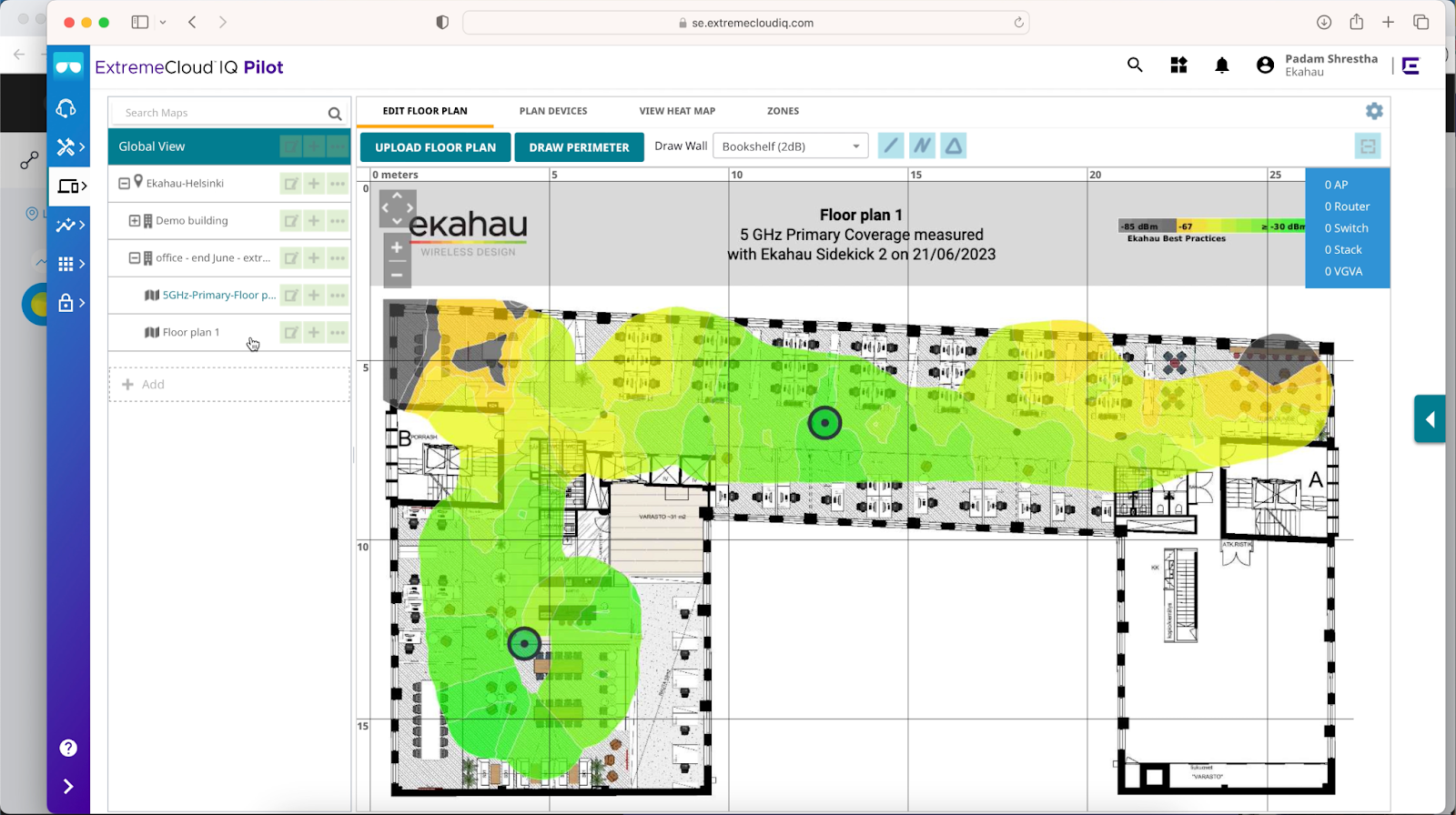This screenshot has width=1456, height=815.
Task: Open the Draw Wall material dropdown
Action: (790, 146)
